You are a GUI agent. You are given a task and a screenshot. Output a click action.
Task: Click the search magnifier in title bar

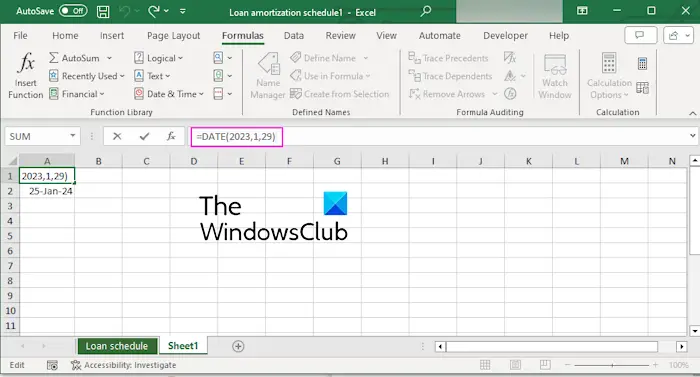[x=426, y=11]
